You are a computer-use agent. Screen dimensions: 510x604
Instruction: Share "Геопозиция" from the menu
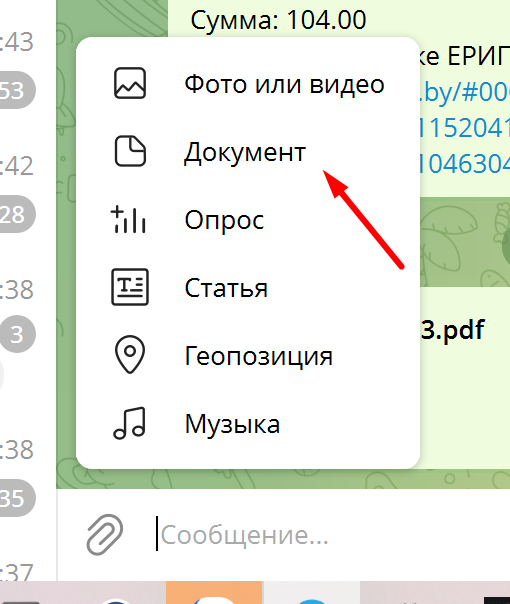248,355
